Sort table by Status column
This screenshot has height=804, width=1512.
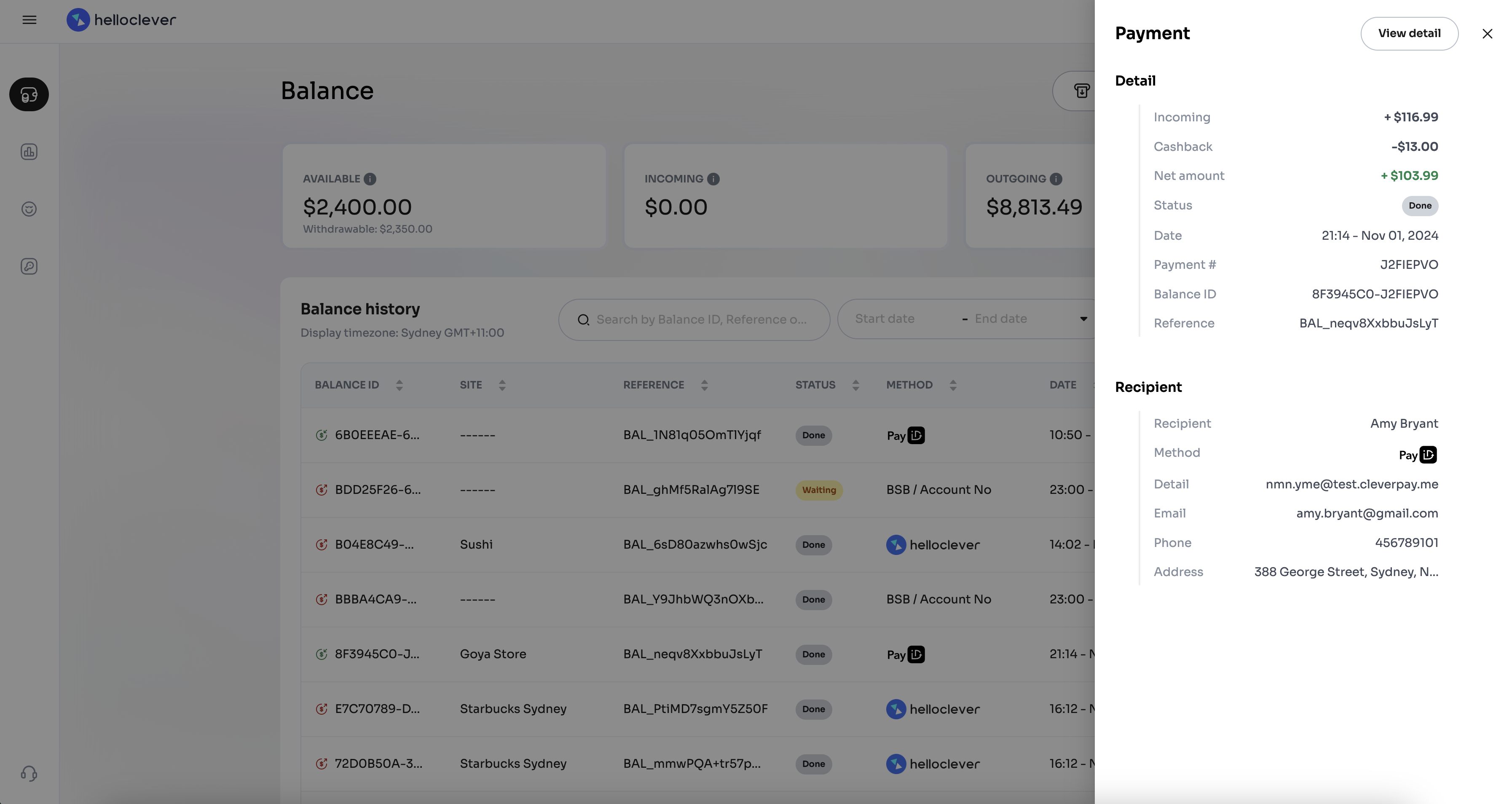tap(855, 385)
